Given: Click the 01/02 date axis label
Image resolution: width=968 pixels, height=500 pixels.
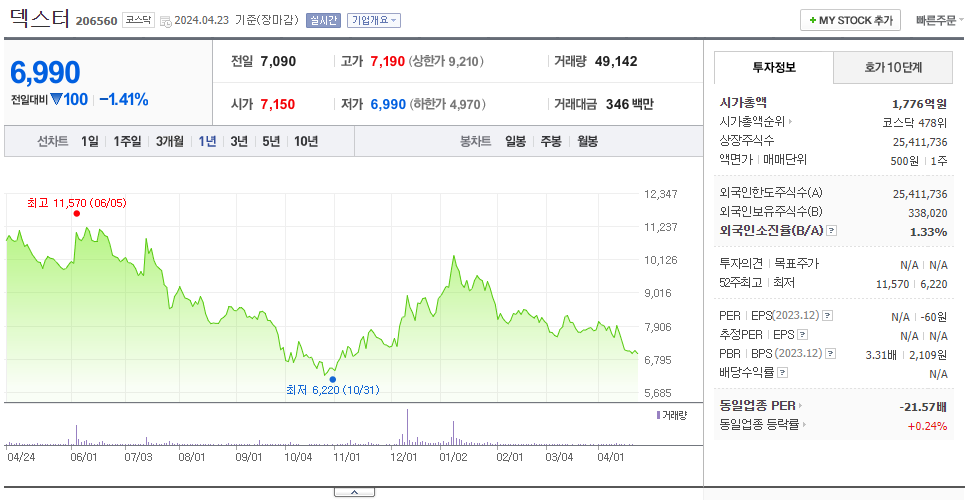Looking at the screenshot, I should click(x=453, y=457).
